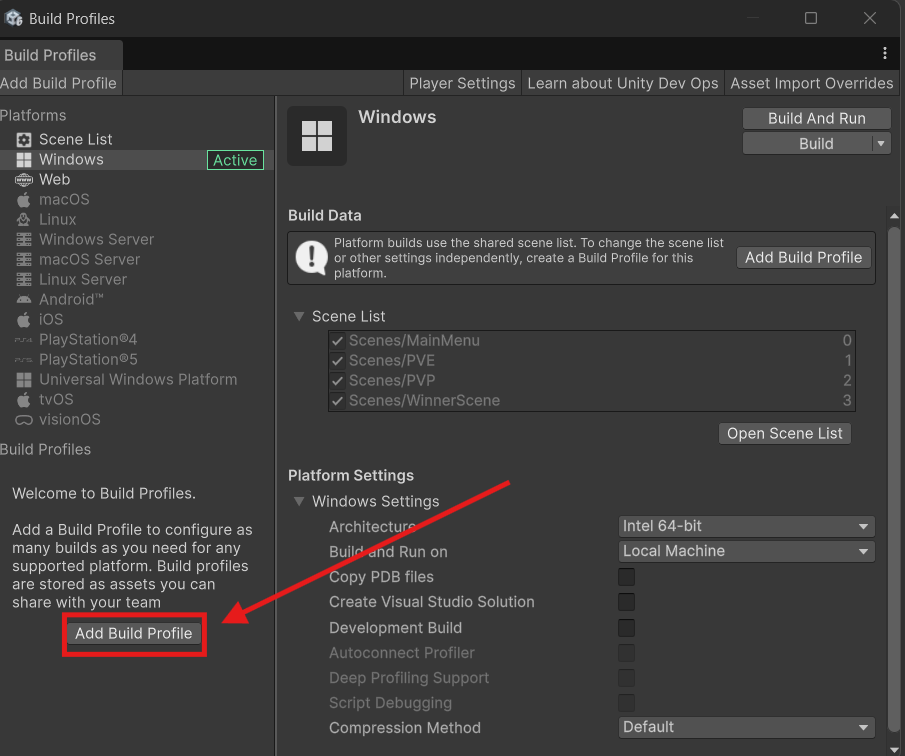This screenshot has height=756, width=905.
Task: Click the Windows platform icon in the list
Action: click(x=24, y=160)
